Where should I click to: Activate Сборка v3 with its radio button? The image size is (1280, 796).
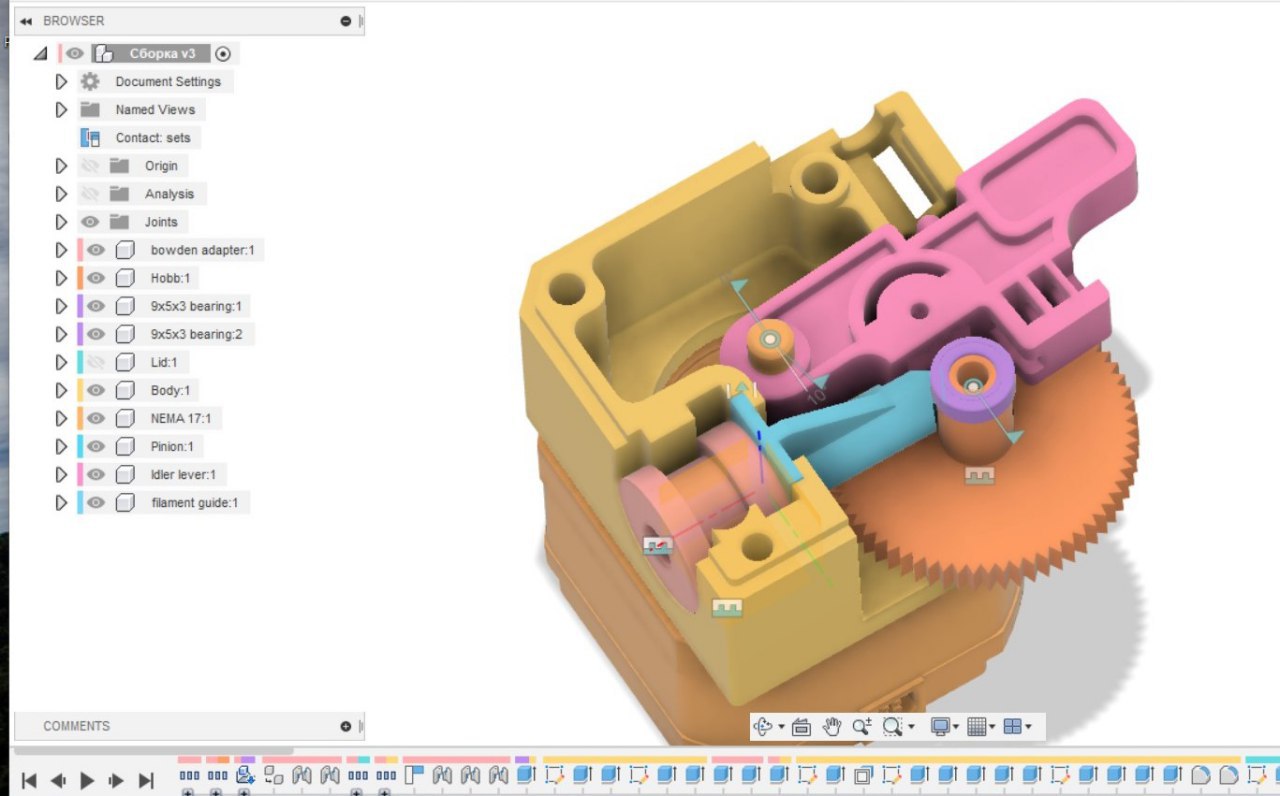click(223, 54)
